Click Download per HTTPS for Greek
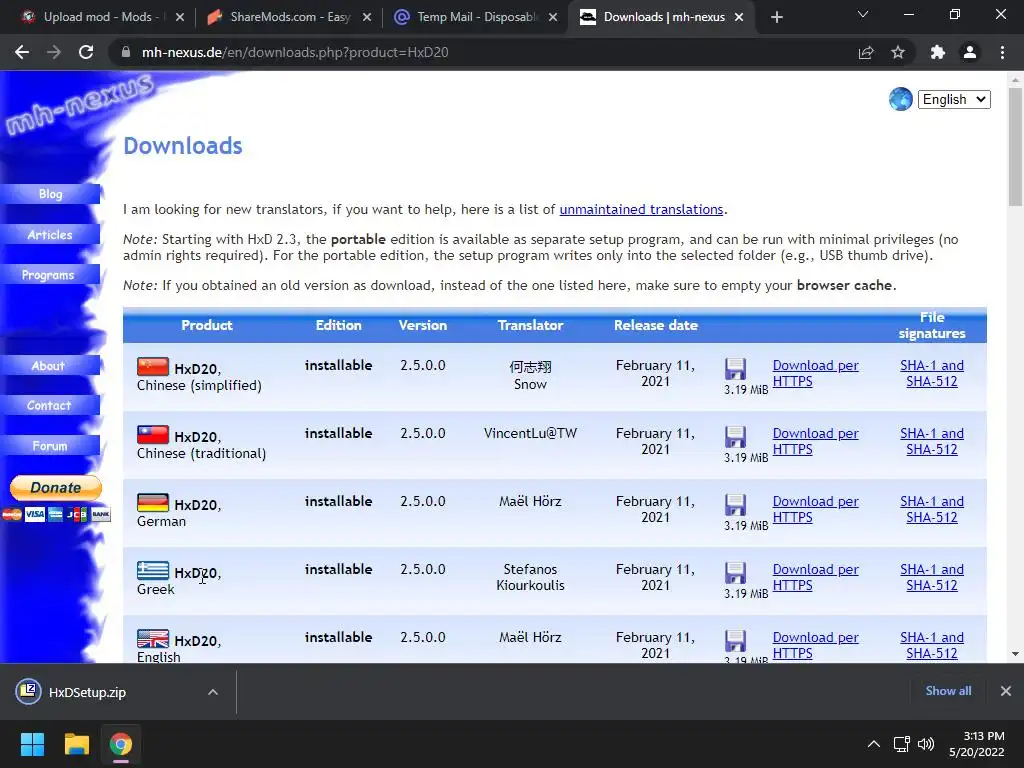Viewport: 1024px width, 768px height. point(815,577)
